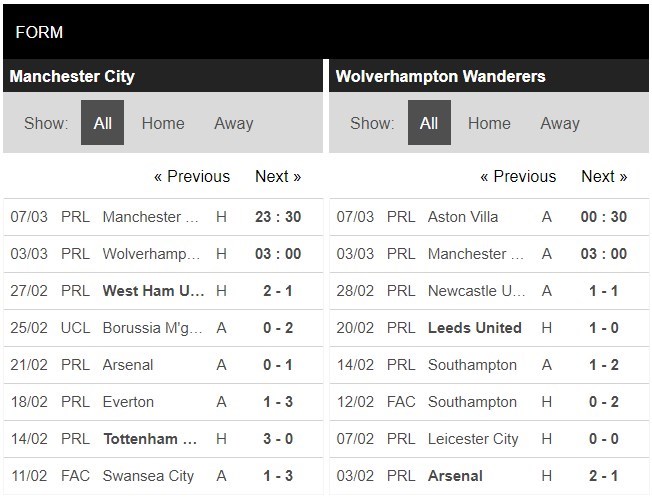Click the Manchester City team header
652x503 pixels.
pyautogui.click(x=72, y=77)
